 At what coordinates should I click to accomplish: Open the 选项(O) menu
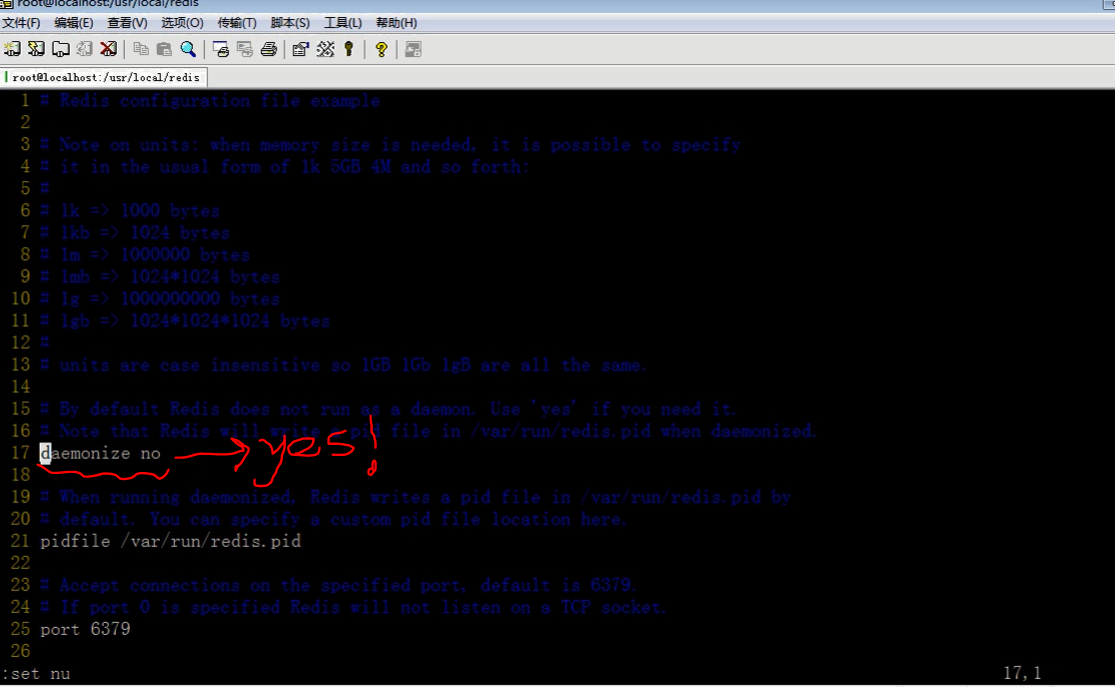(x=182, y=23)
